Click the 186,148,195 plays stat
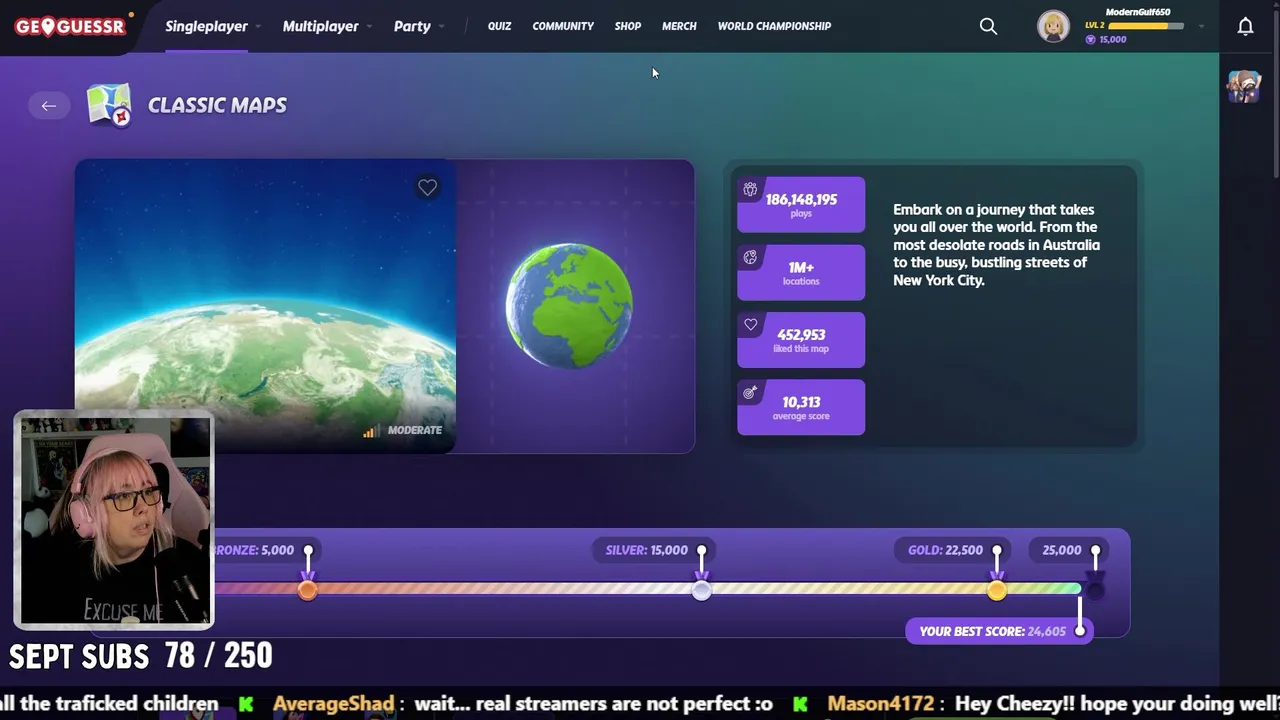1280x720 pixels. (x=801, y=204)
